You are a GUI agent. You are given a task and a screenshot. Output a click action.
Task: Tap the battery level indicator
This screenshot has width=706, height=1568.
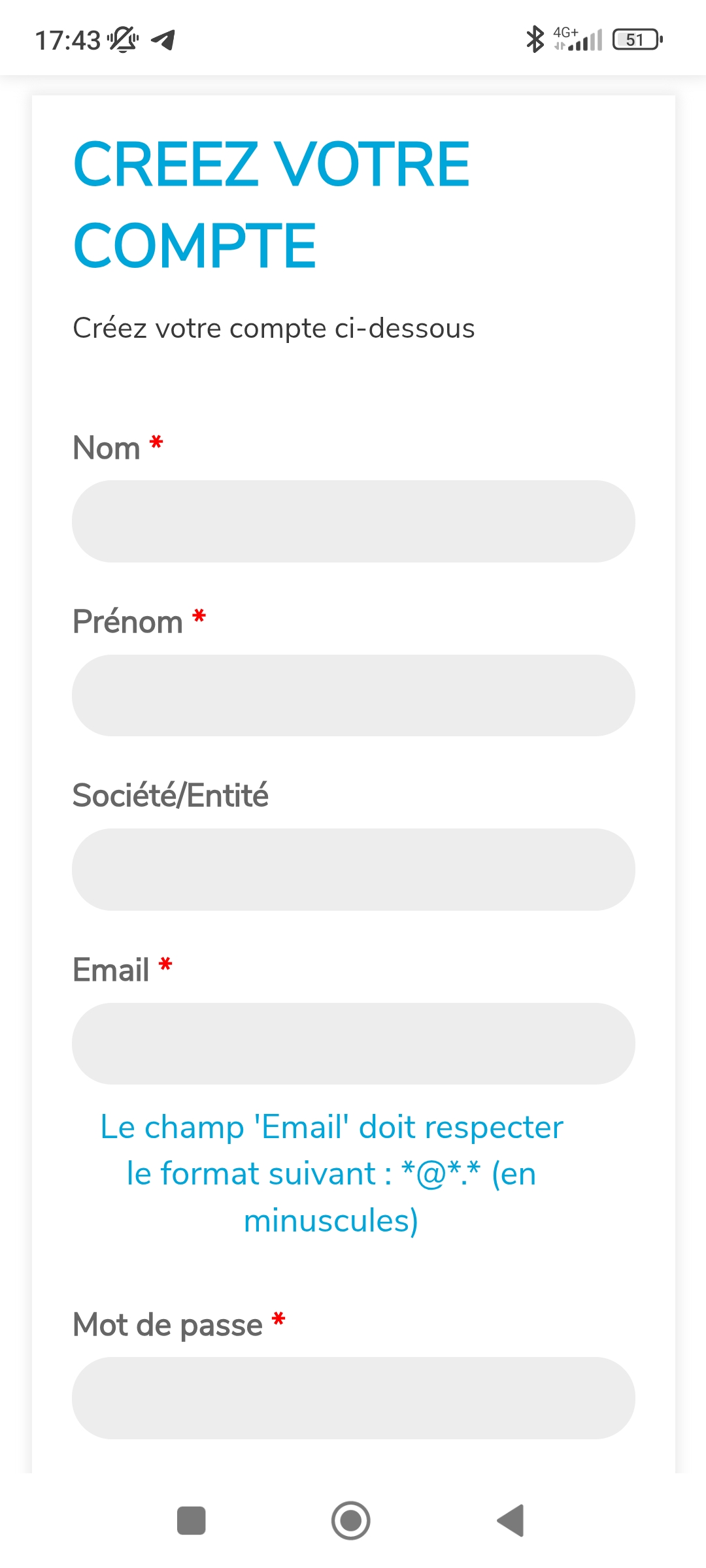coord(637,40)
